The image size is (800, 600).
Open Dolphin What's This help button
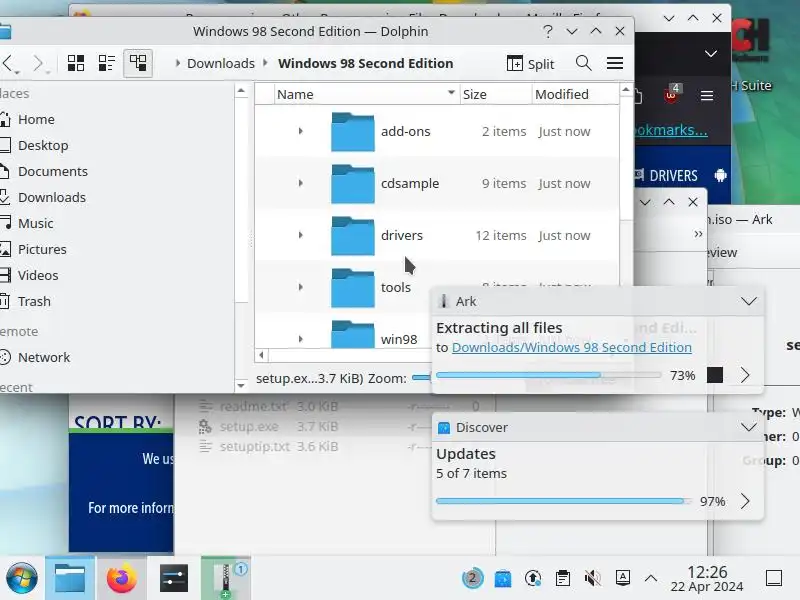click(x=547, y=32)
